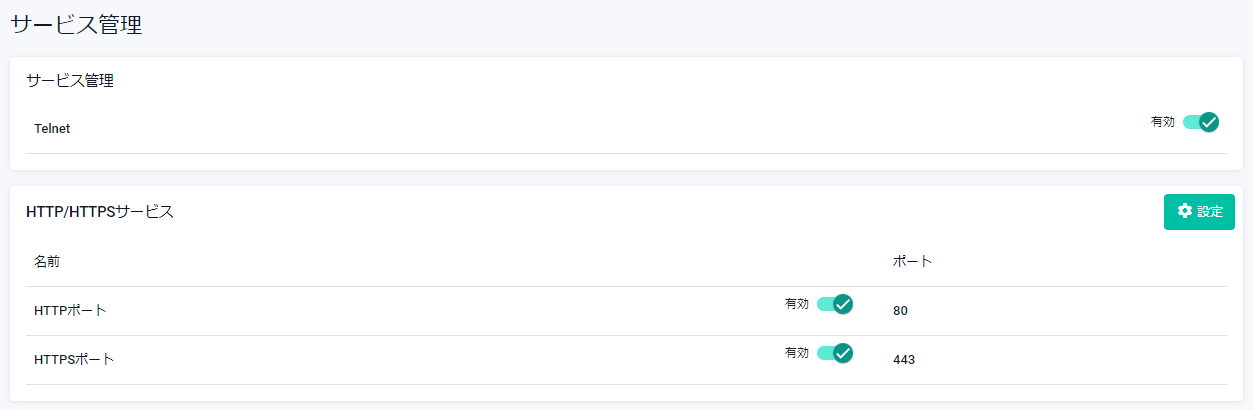
Task: Click the 名前 column header
Action: [x=47, y=262]
